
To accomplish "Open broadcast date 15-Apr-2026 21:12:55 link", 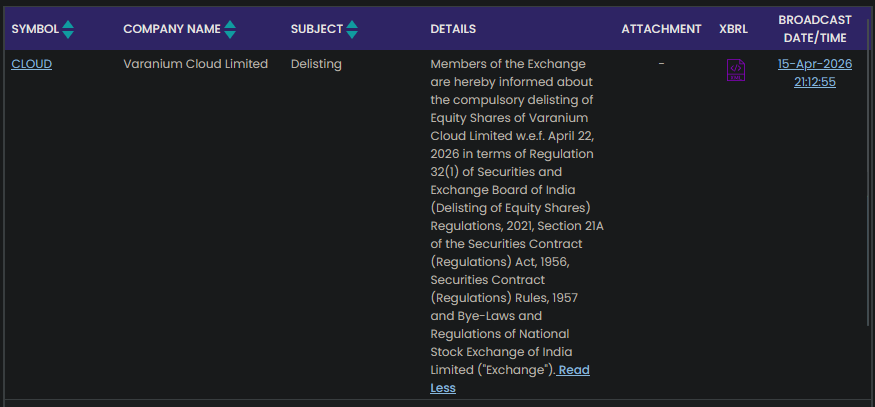I will [x=815, y=73].
